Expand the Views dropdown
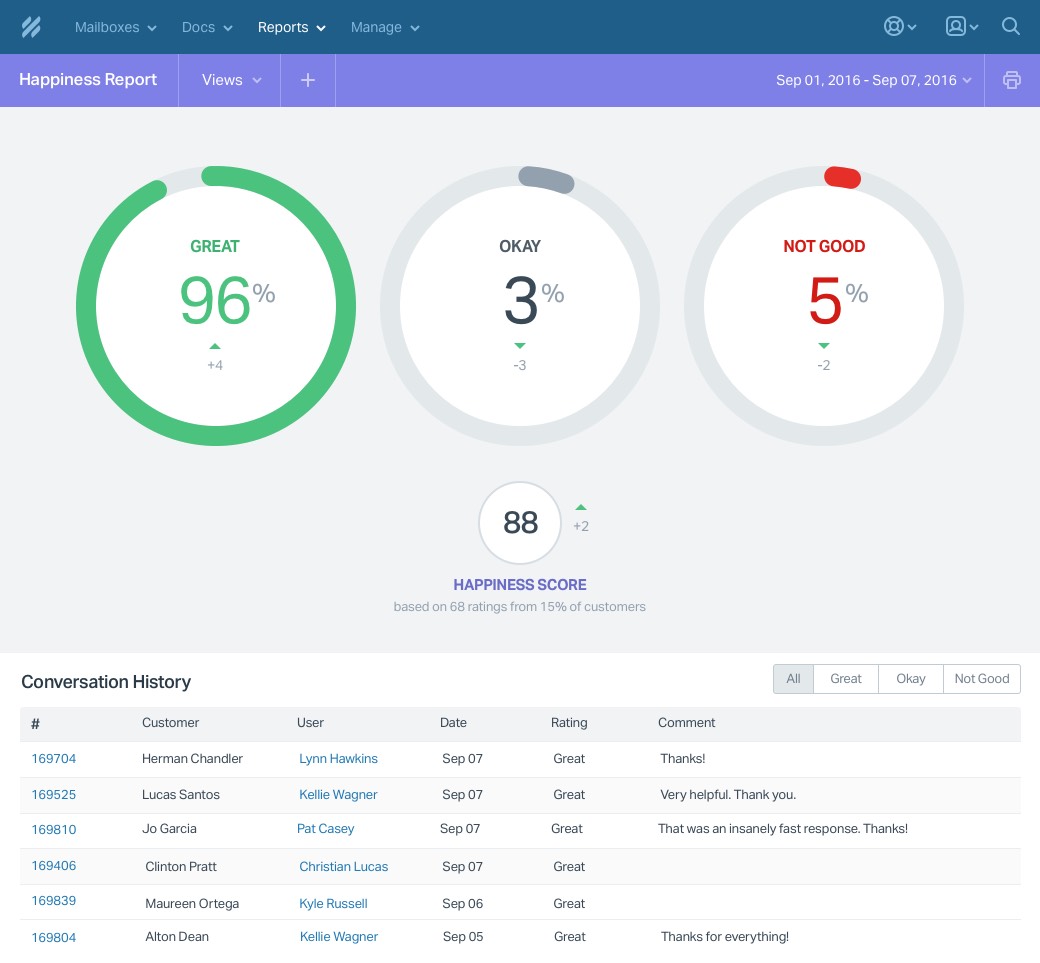This screenshot has width=1040, height=963. click(x=229, y=80)
